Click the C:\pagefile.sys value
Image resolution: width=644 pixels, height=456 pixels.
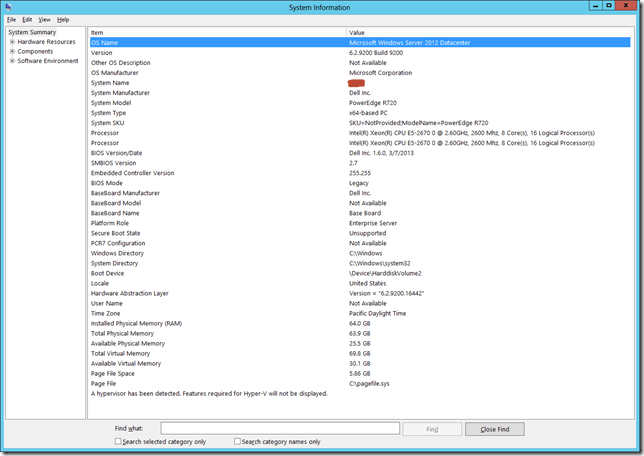(x=369, y=383)
